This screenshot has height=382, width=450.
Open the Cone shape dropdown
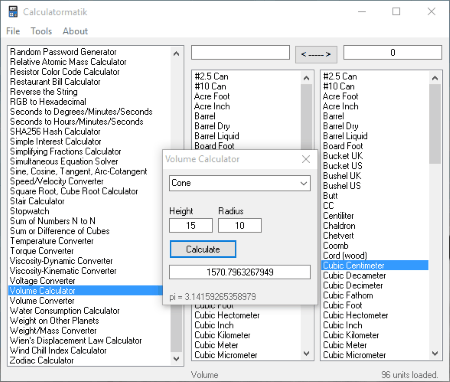(x=240, y=183)
